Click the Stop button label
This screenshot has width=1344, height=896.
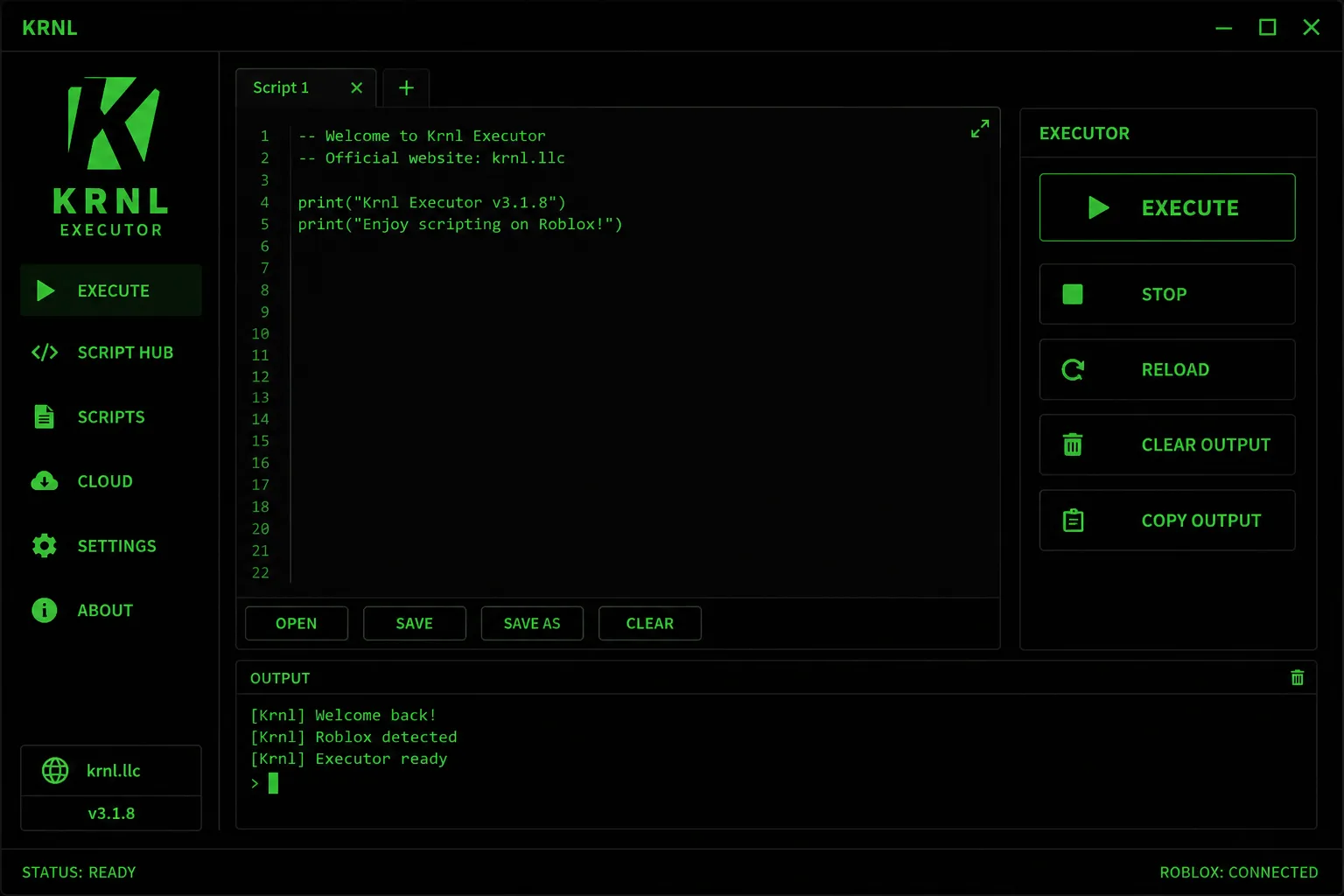(x=1164, y=294)
